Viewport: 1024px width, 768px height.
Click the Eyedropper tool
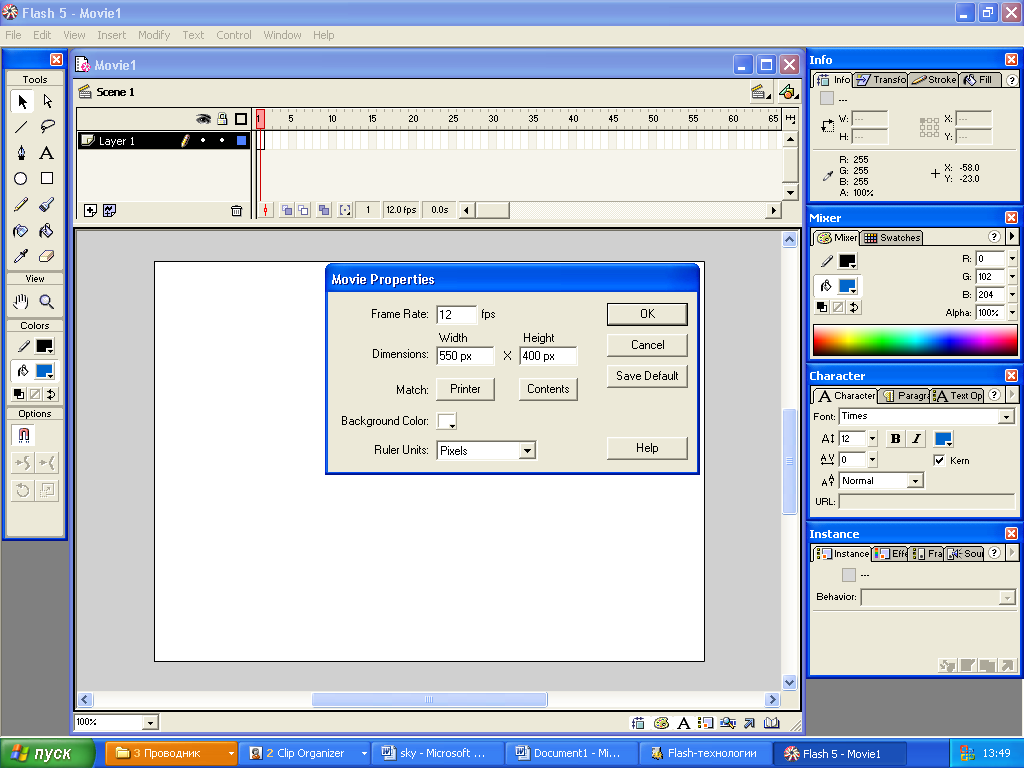click(x=21, y=257)
